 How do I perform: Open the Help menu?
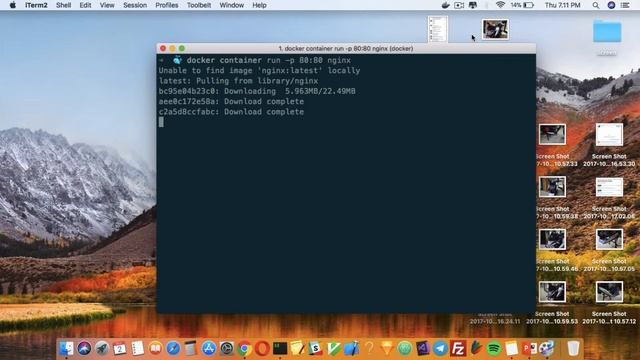point(259,5)
